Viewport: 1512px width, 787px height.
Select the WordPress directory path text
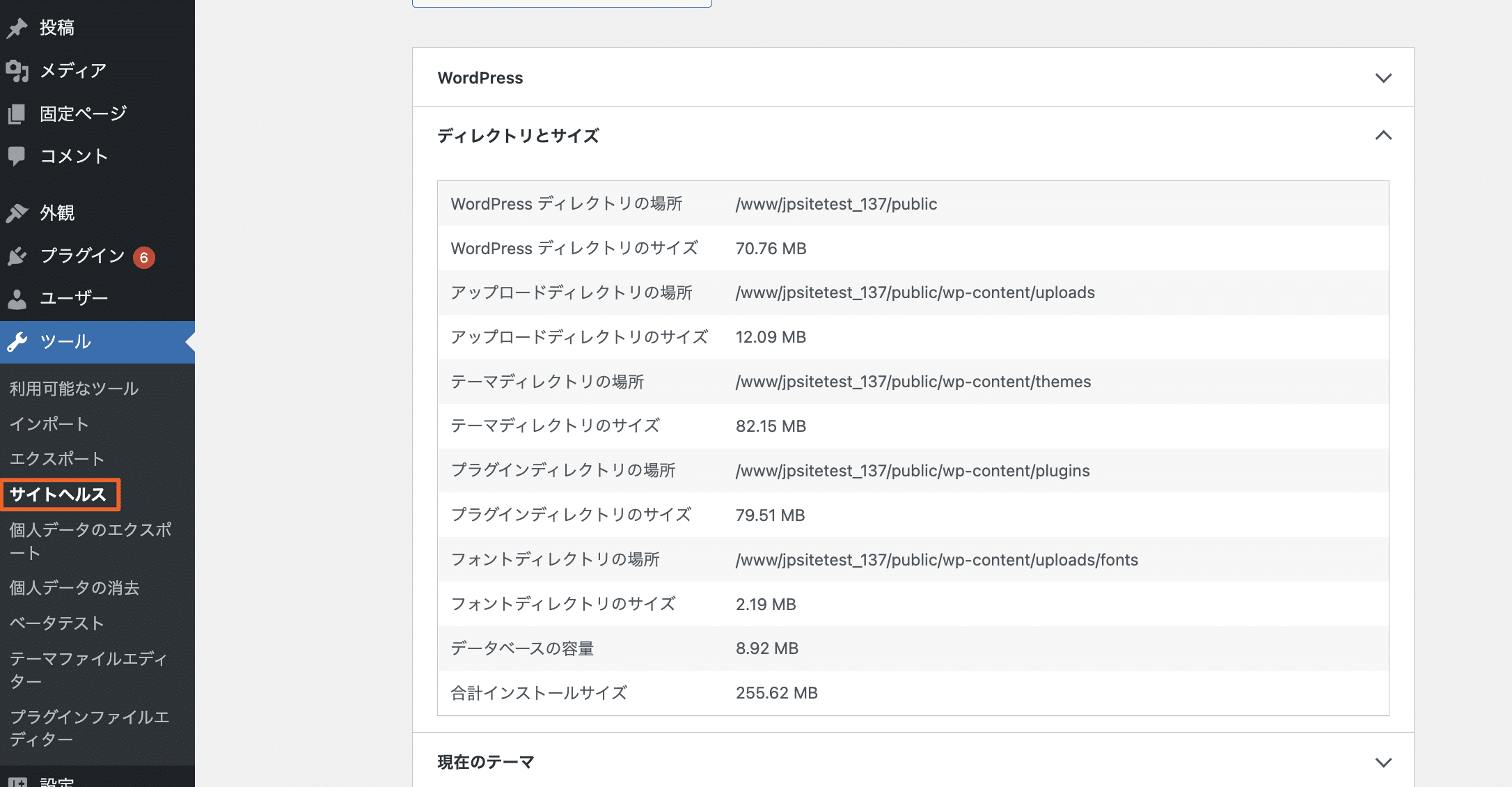point(836,203)
